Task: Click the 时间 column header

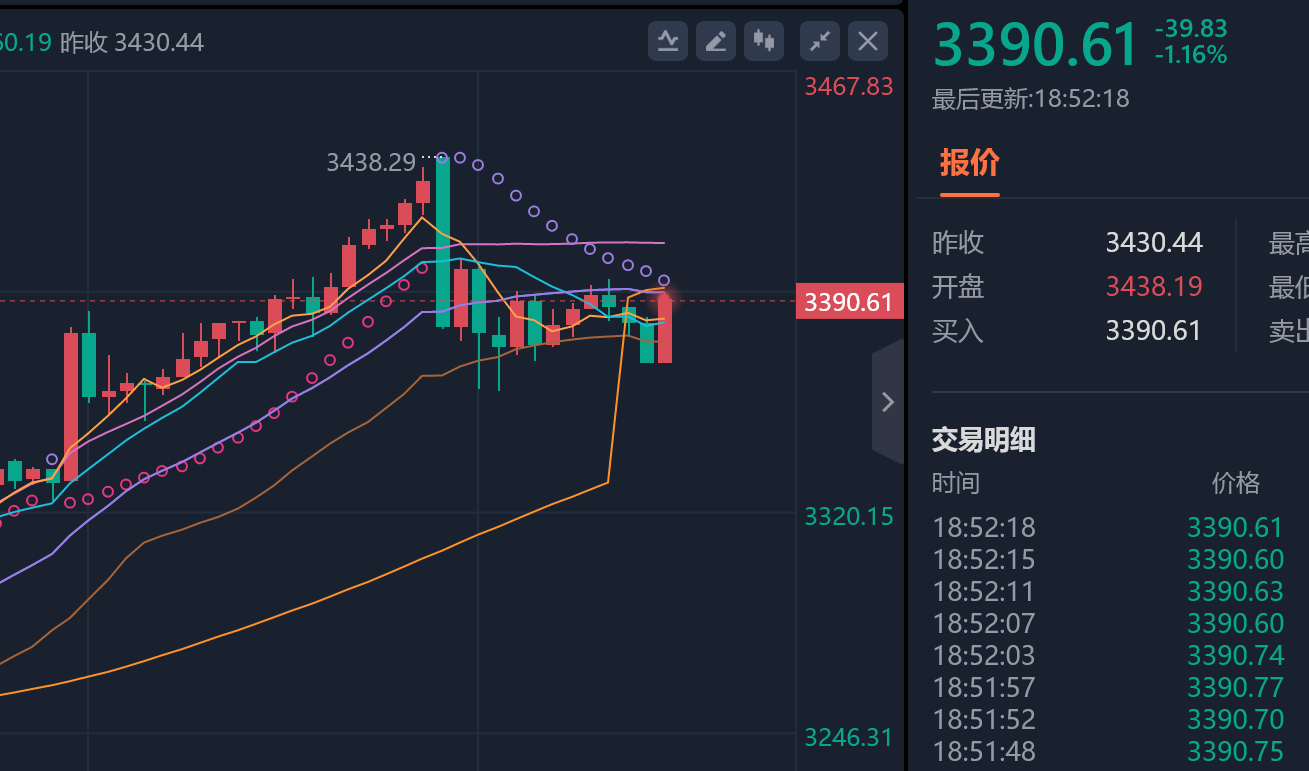Action: tap(956, 484)
